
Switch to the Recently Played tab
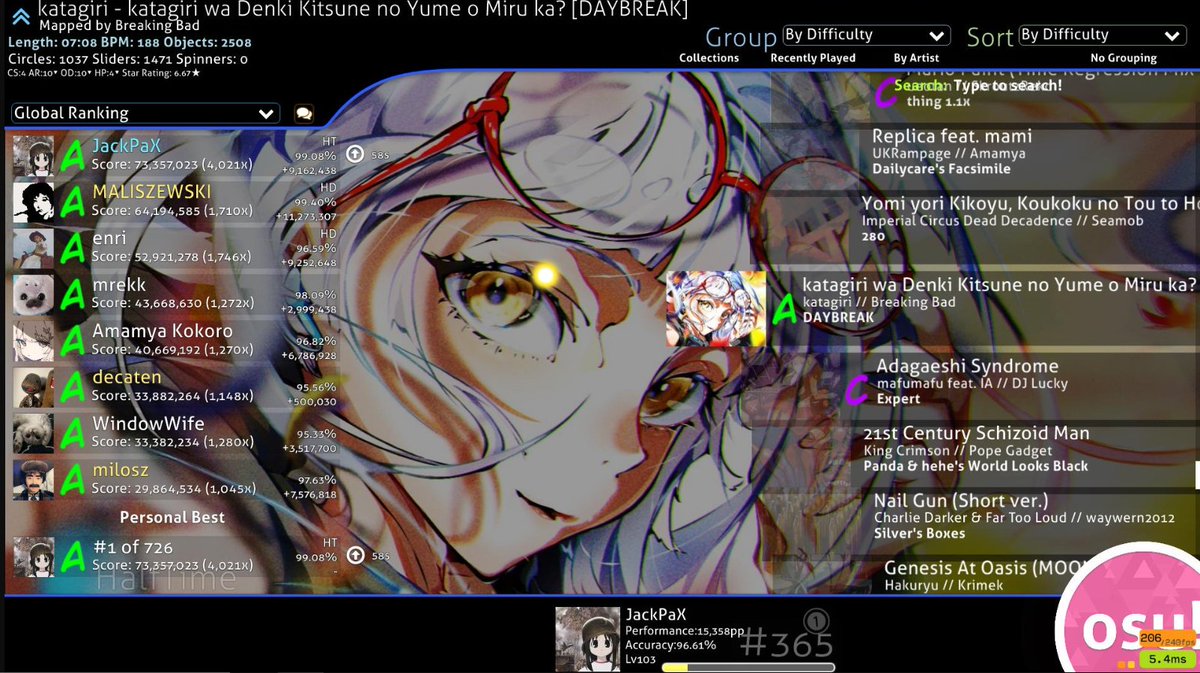[x=813, y=59]
